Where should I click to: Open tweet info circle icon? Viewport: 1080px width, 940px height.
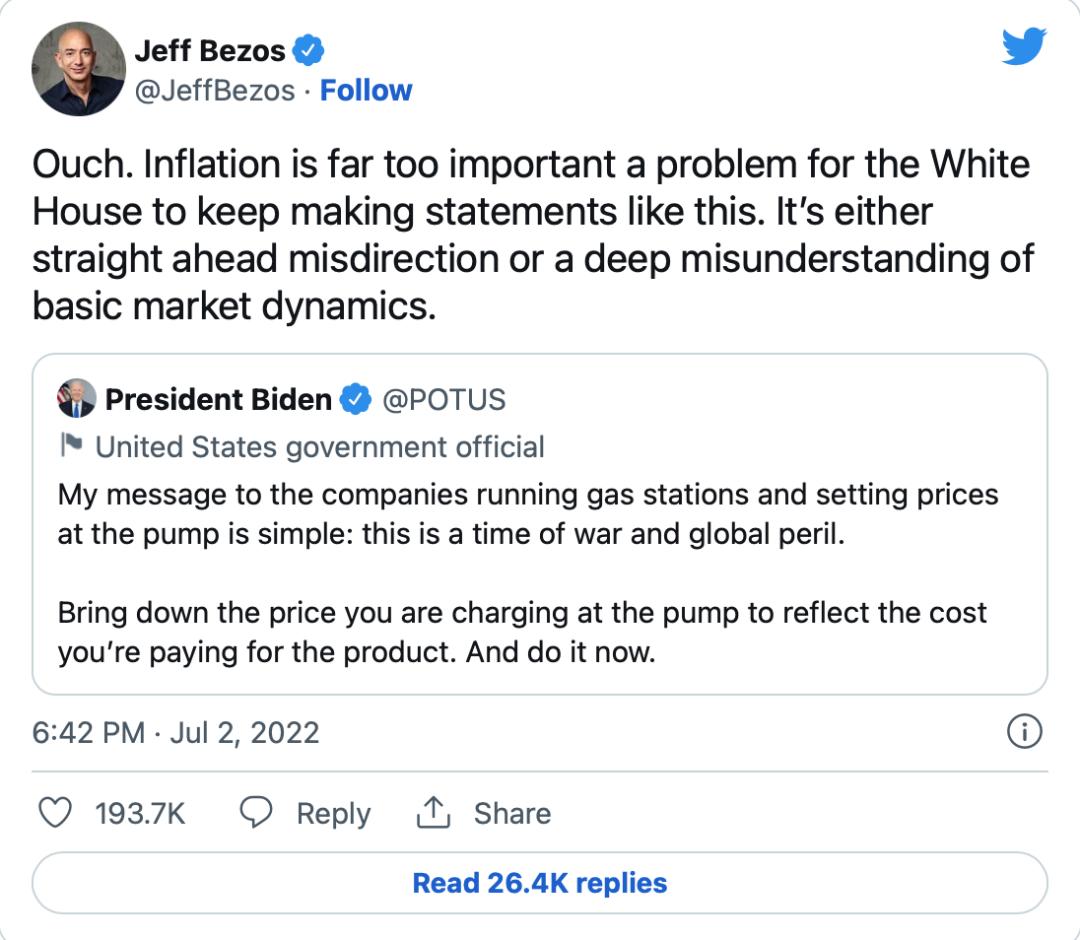pyautogui.click(x=1024, y=731)
